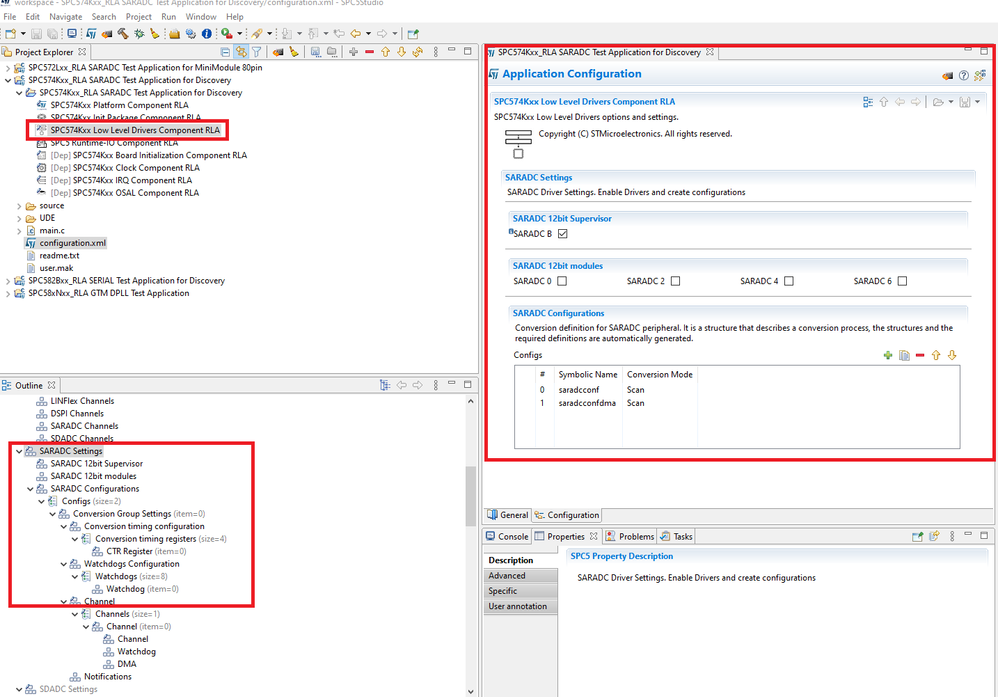This screenshot has height=697, width=998.
Task: Expand the source folder
Action: [19, 206]
